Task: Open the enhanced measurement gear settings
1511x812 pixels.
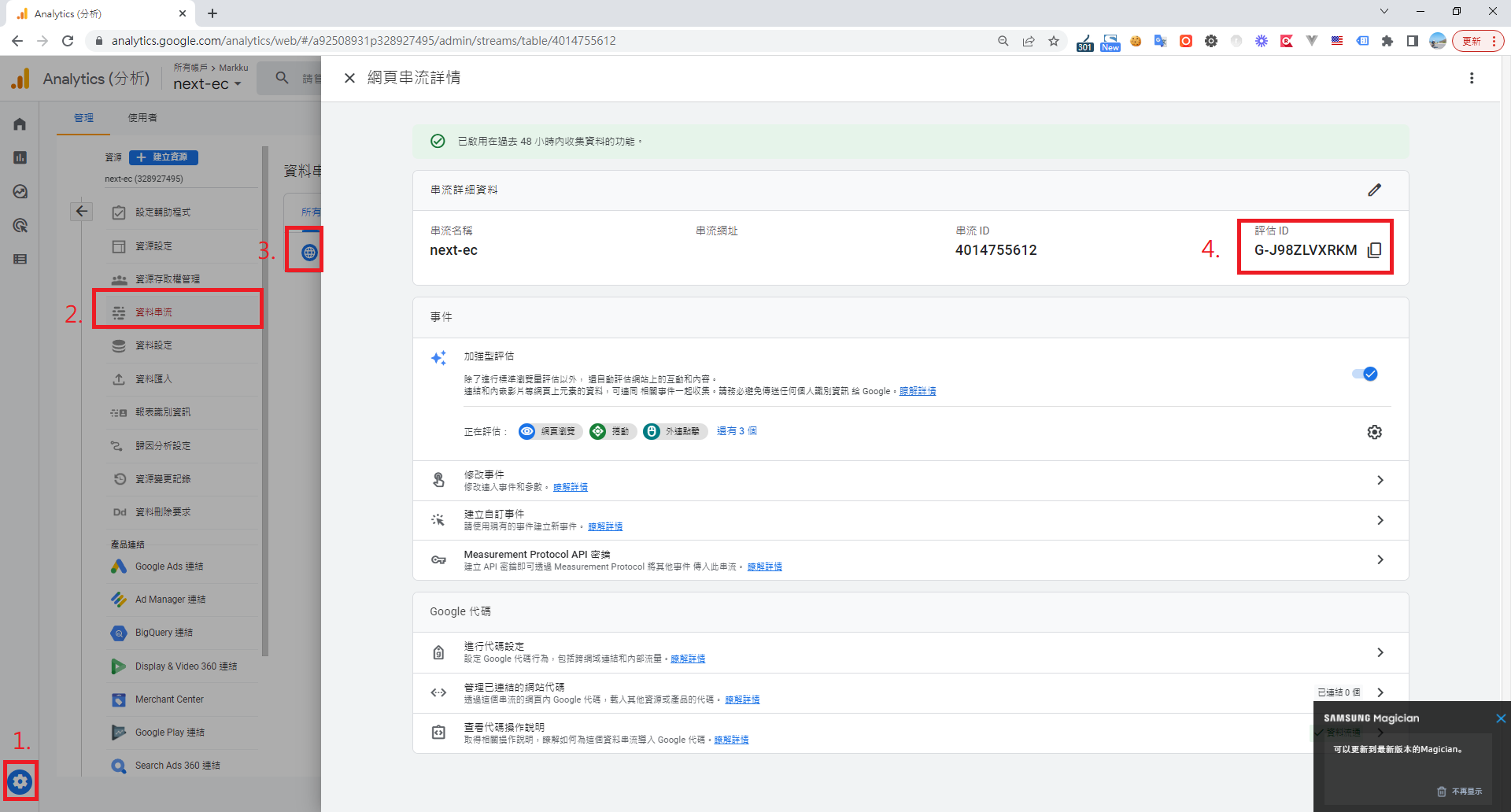Action: point(1374,432)
